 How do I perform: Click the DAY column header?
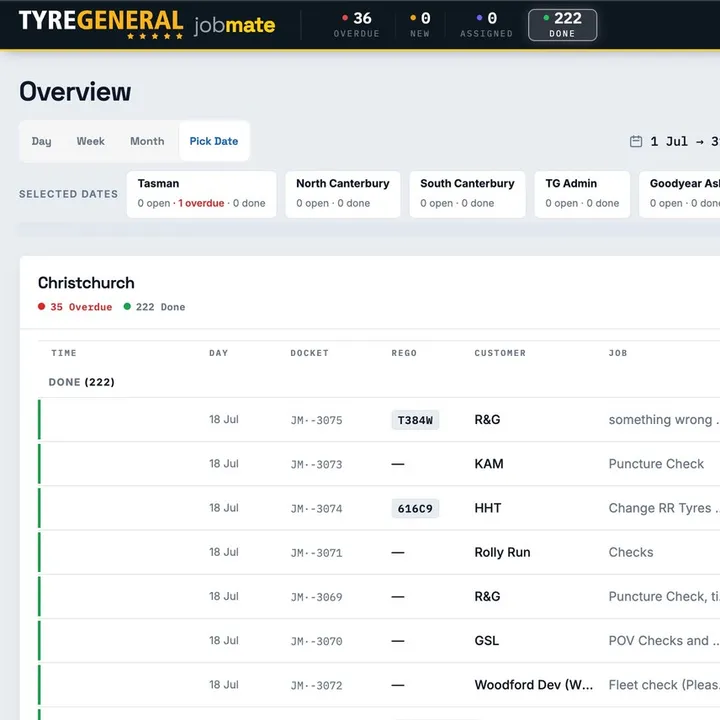coord(219,353)
